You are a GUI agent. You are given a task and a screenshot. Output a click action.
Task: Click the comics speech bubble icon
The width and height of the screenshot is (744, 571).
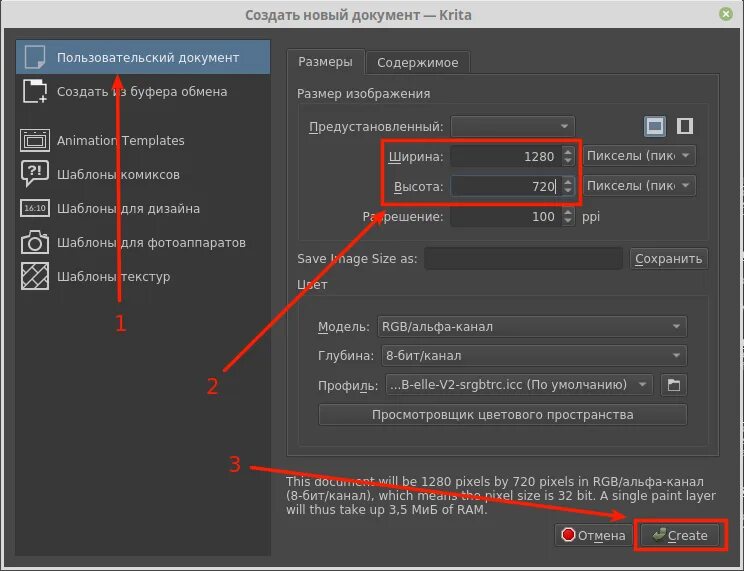[x=35, y=173]
